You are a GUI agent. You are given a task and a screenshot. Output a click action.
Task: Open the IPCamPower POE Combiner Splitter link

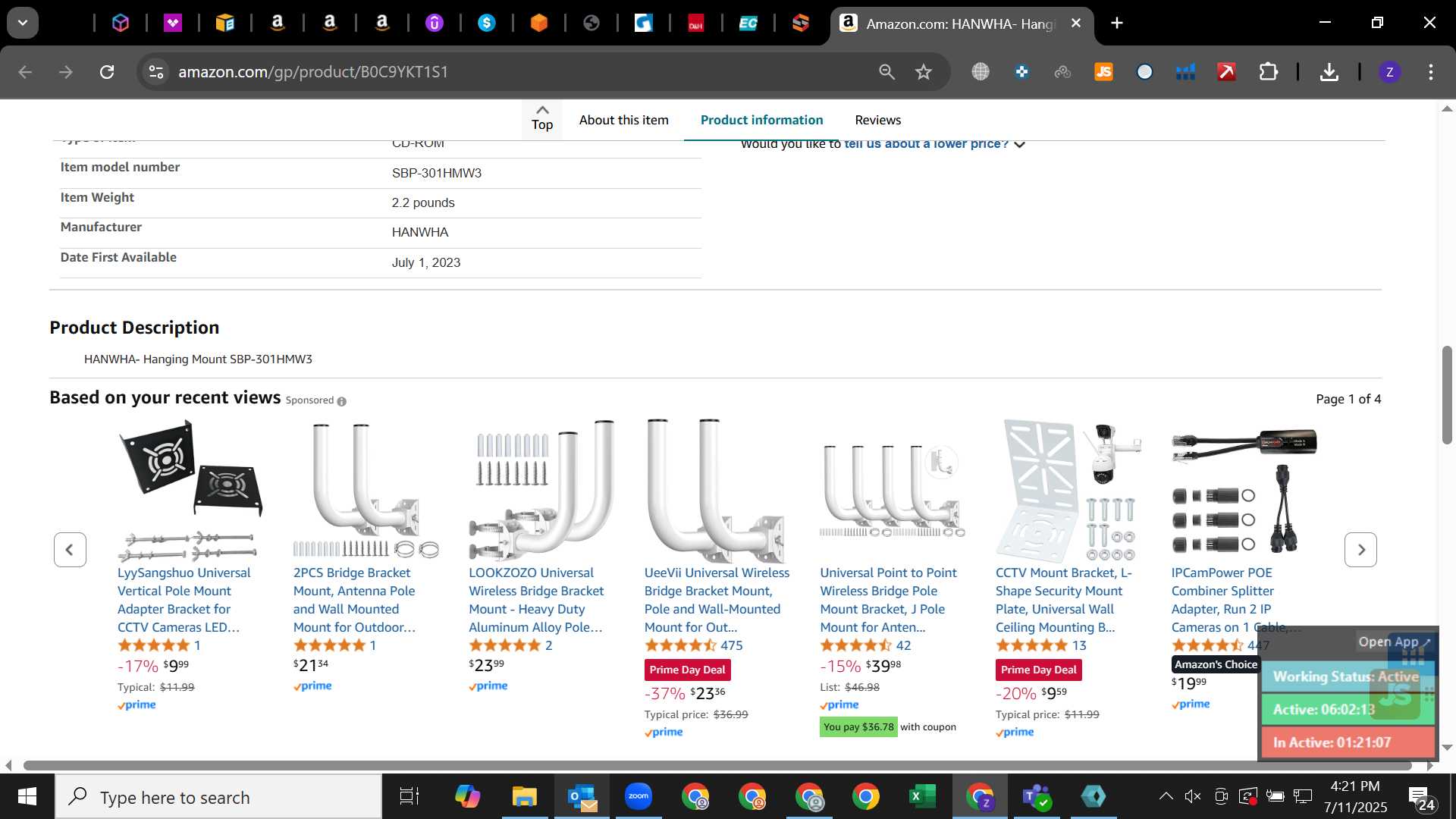pyautogui.click(x=1235, y=600)
